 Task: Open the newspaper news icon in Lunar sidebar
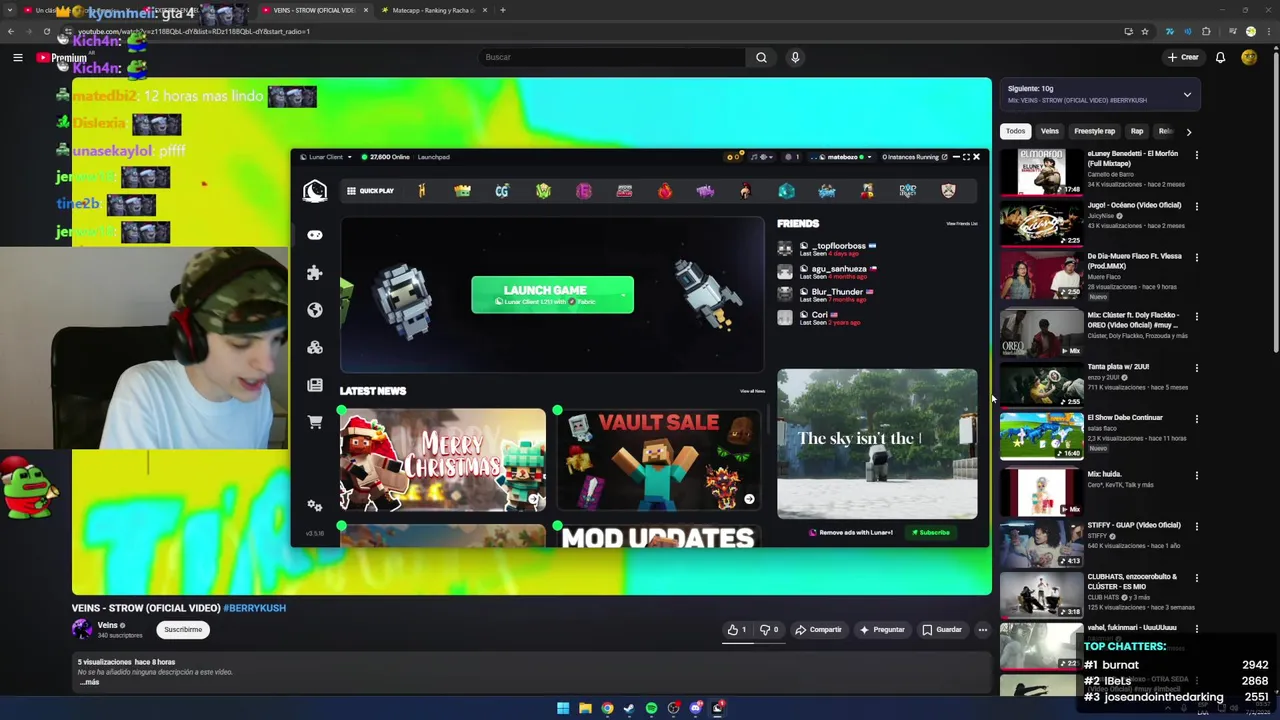(x=315, y=385)
